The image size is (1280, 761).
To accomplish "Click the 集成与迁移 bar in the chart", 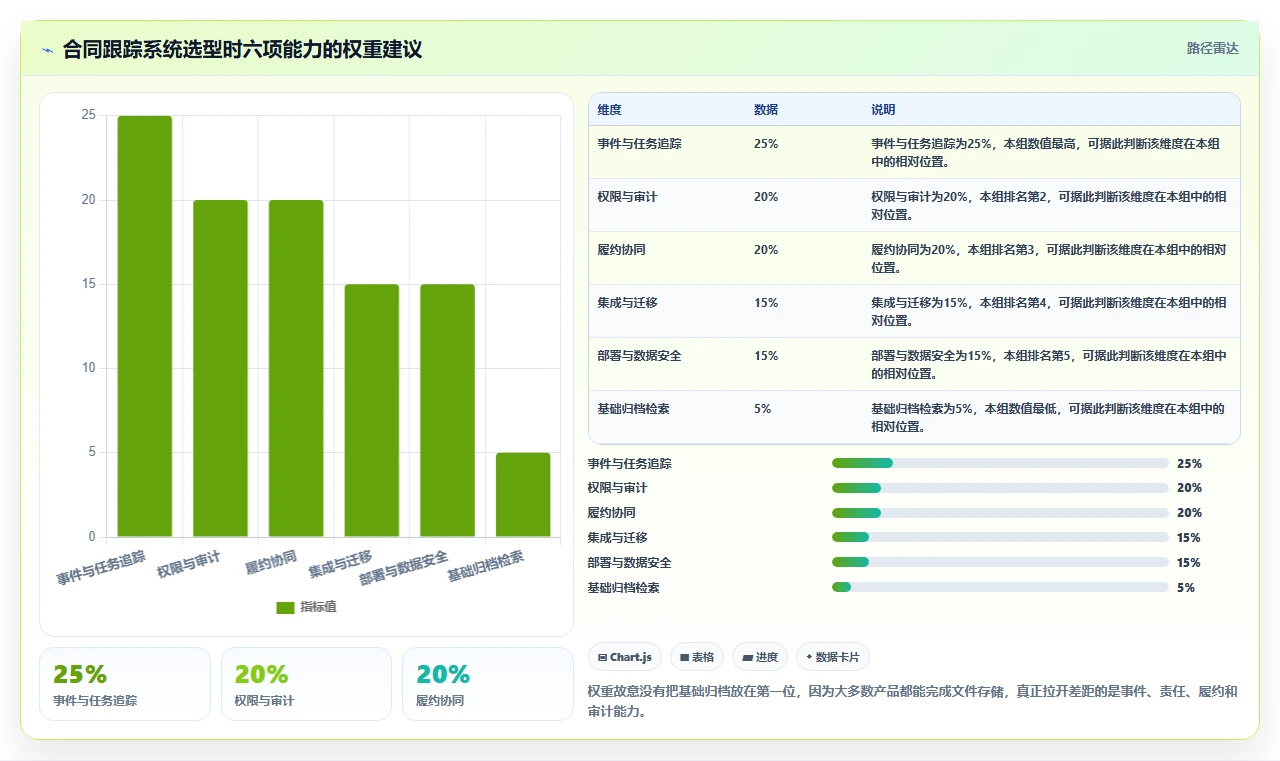I will pyautogui.click(x=372, y=410).
